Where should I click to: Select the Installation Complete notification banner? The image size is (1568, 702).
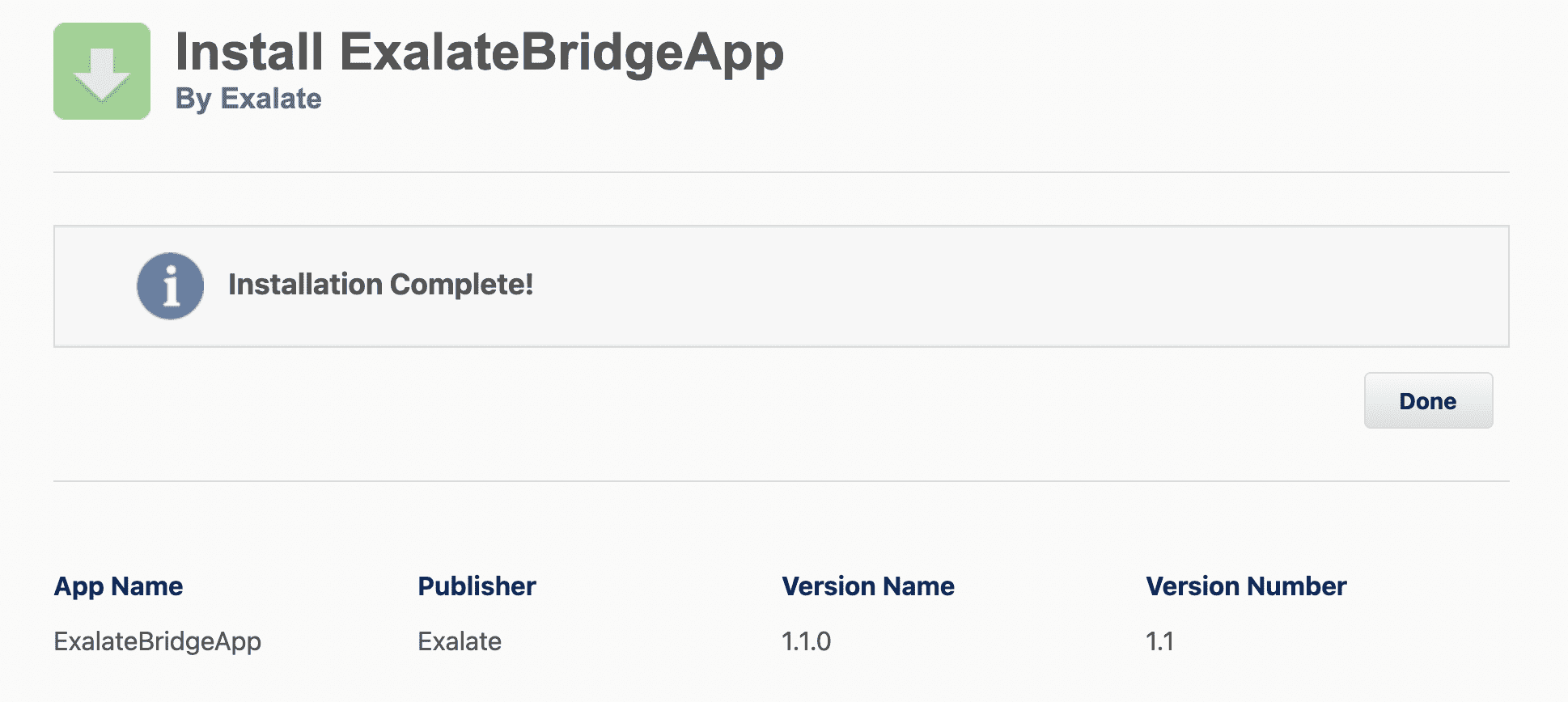(781, 285)
